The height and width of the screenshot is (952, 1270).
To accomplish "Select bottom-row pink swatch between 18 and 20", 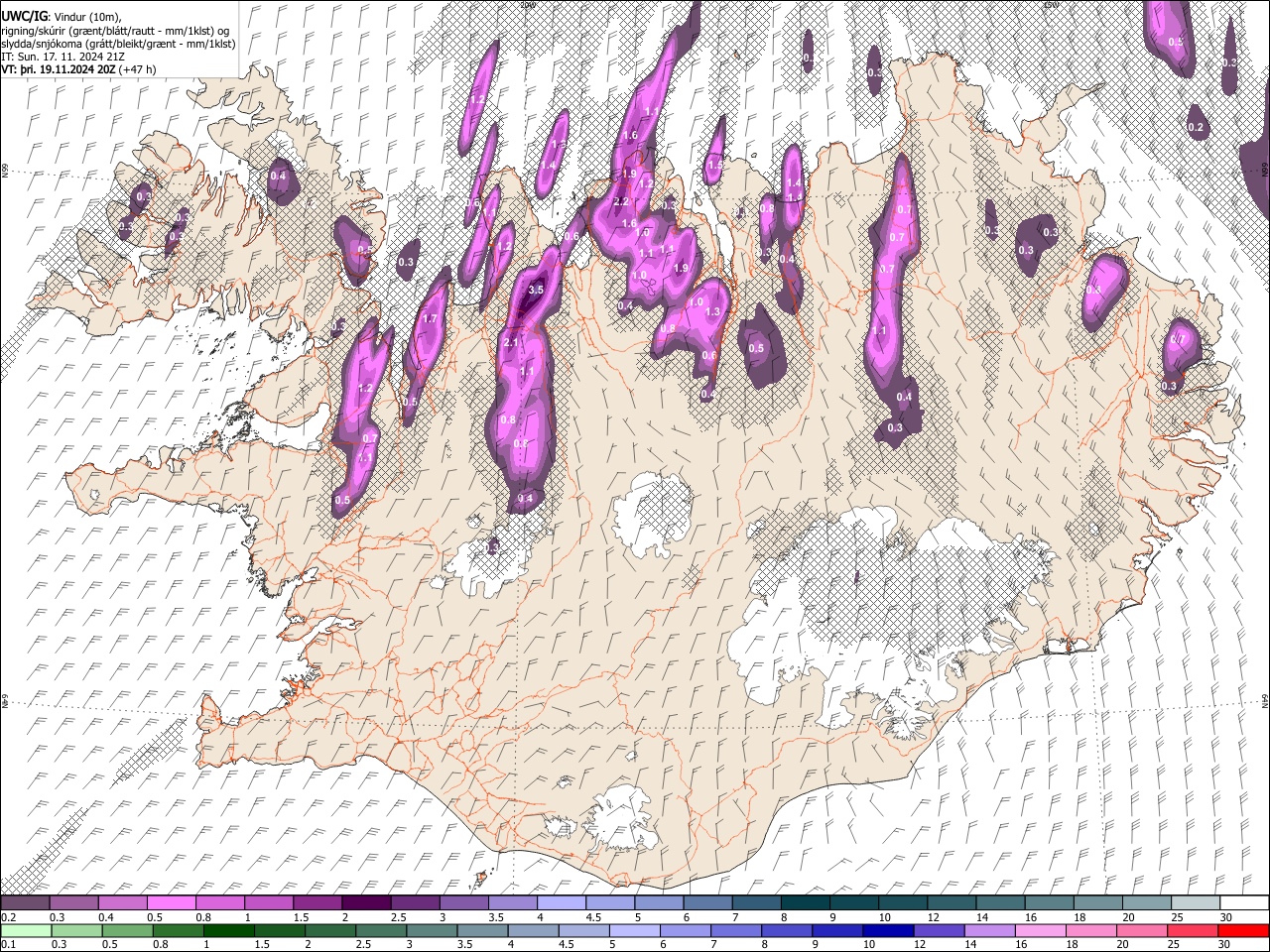I will 1089,930.
